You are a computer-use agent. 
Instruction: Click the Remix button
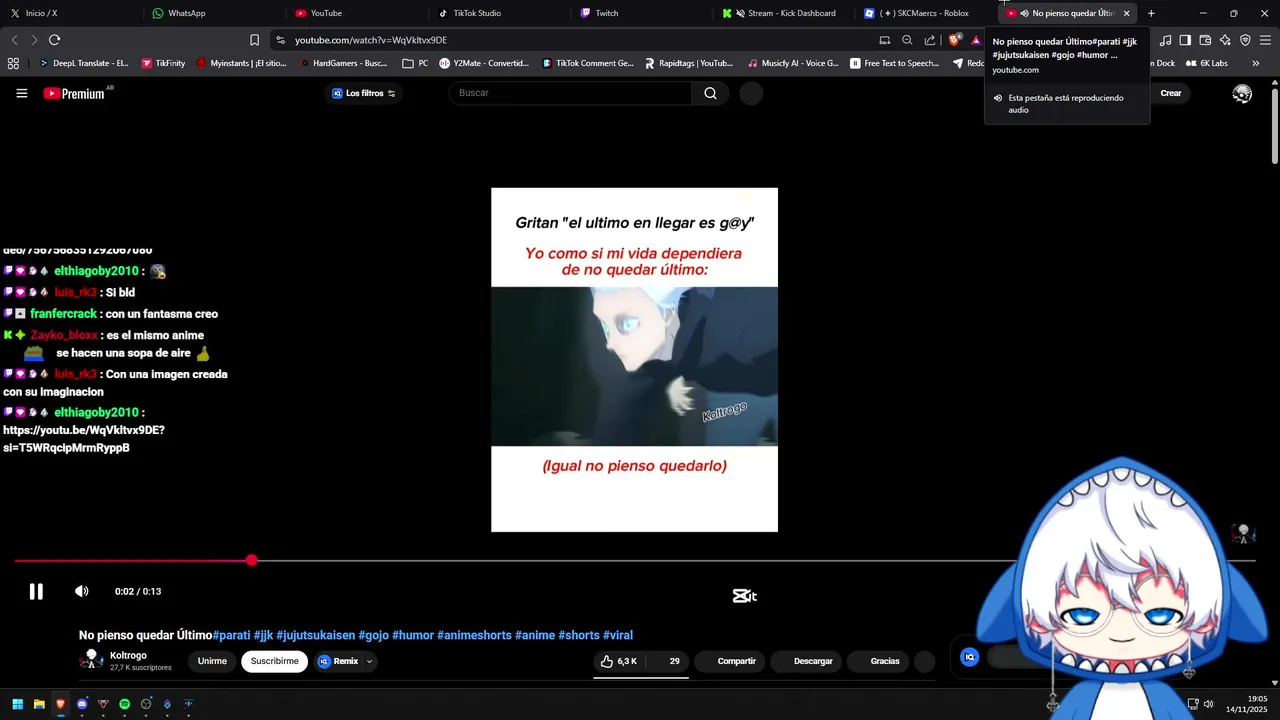pyautogui.click(x=339, y=661)
